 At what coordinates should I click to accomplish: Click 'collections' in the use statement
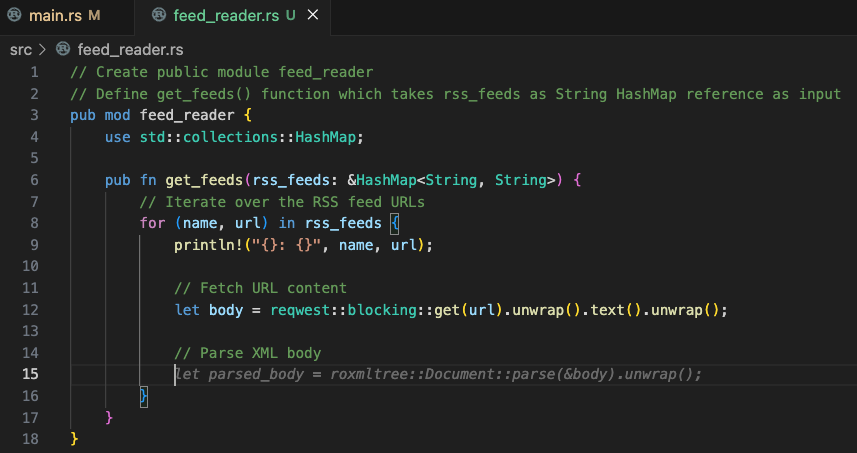[230, 137]
